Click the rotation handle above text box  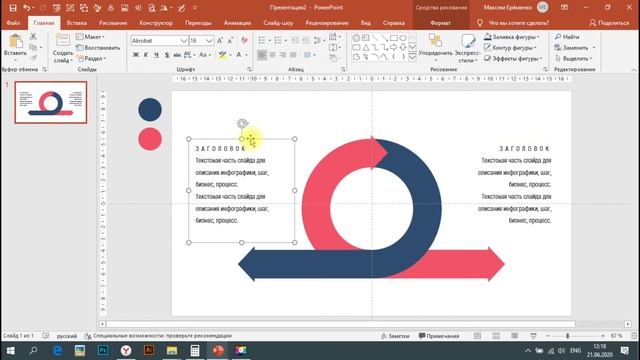[242, 123]
